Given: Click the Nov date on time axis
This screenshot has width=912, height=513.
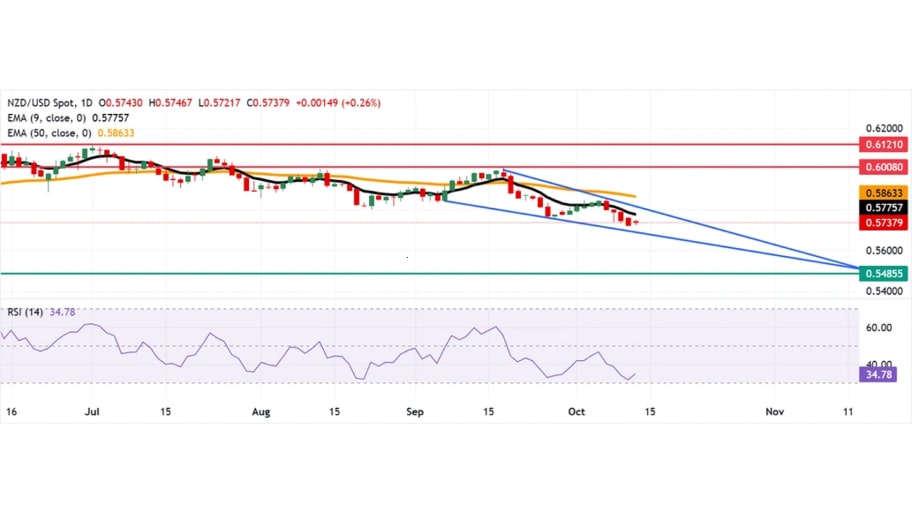Looking at the screenshot, I should [x=774, y=411].
